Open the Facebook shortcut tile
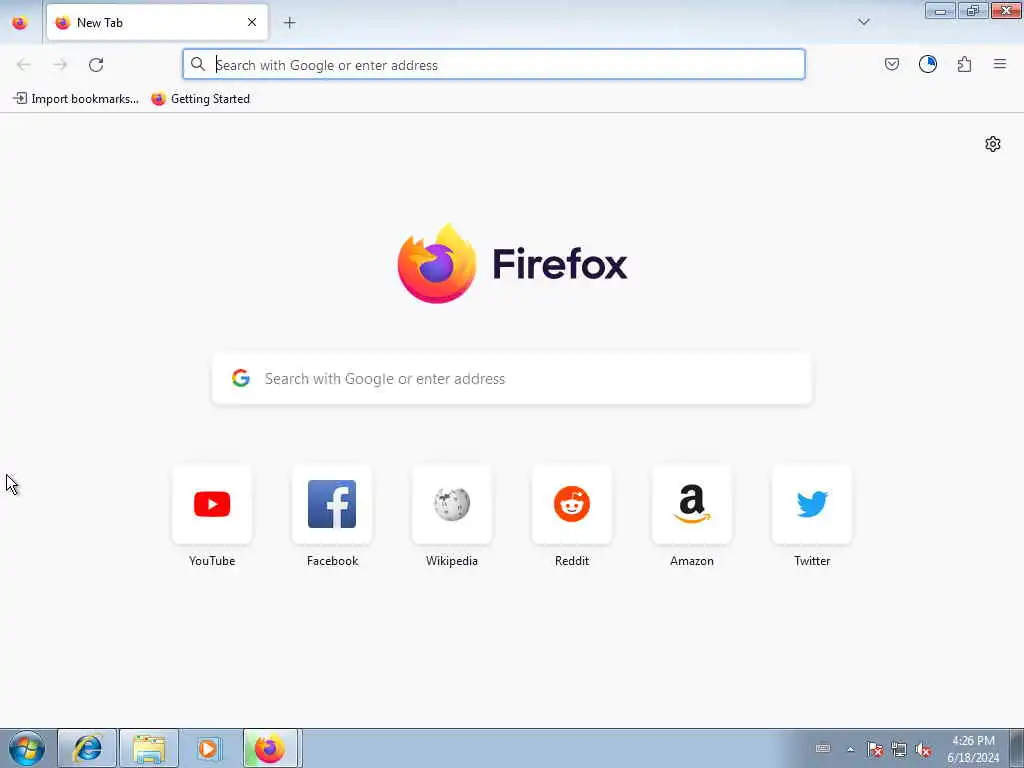1024x768 pixels. (x=332, y=504)
